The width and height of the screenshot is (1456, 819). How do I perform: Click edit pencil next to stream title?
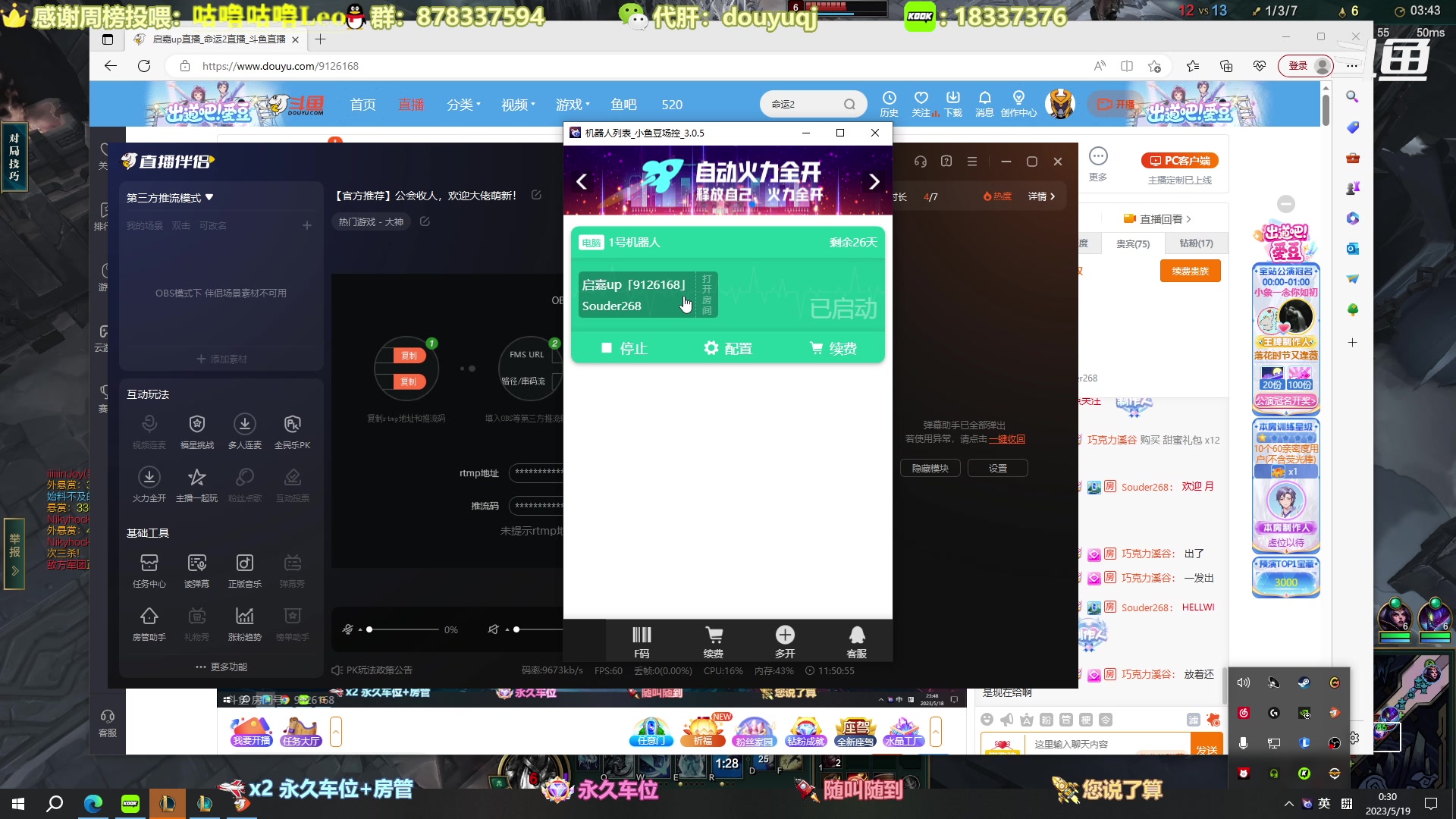click(537, 195)
